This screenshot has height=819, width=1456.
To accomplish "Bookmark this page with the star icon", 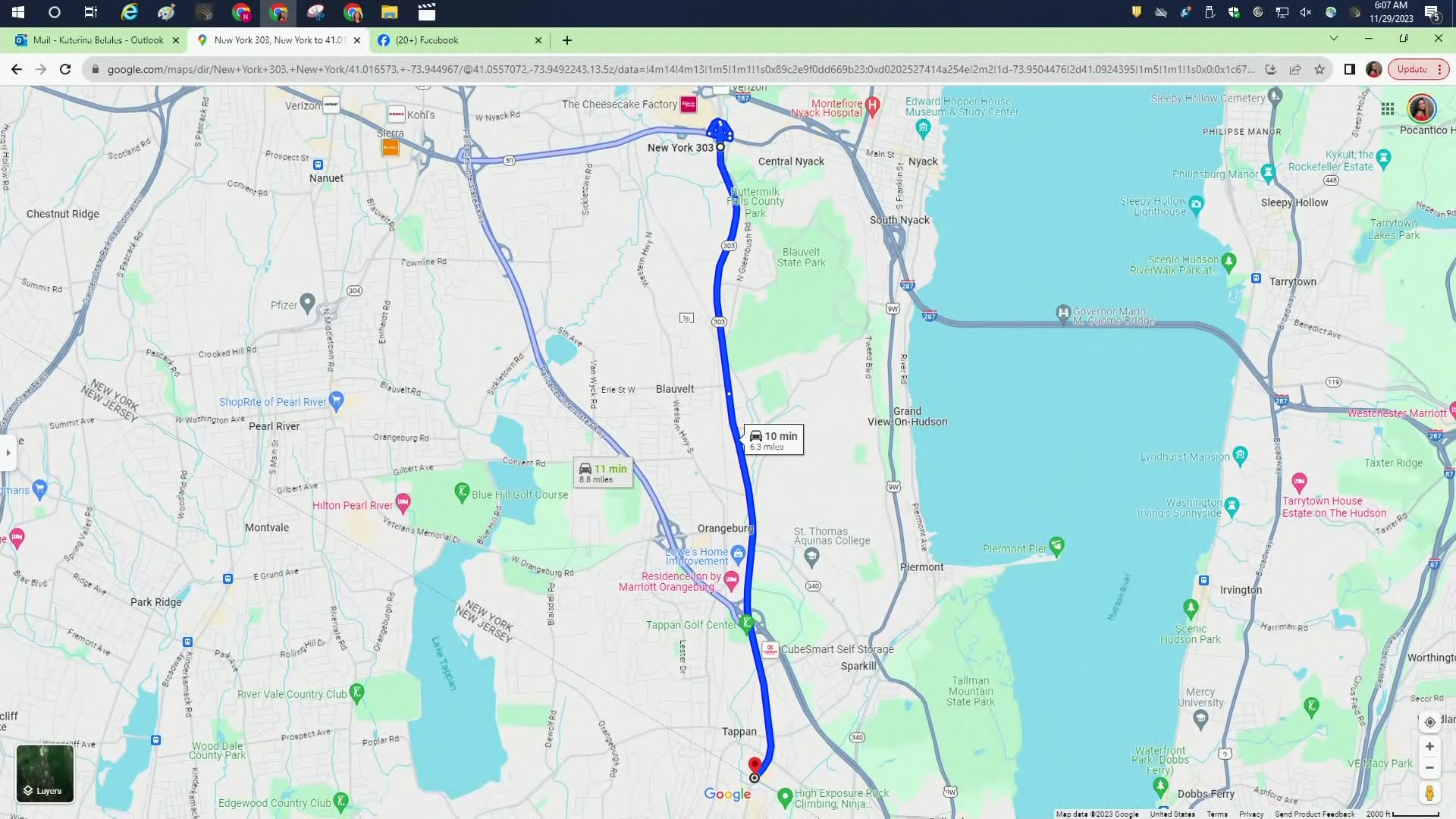I will pyautogui.click(x=1318, y=69).
